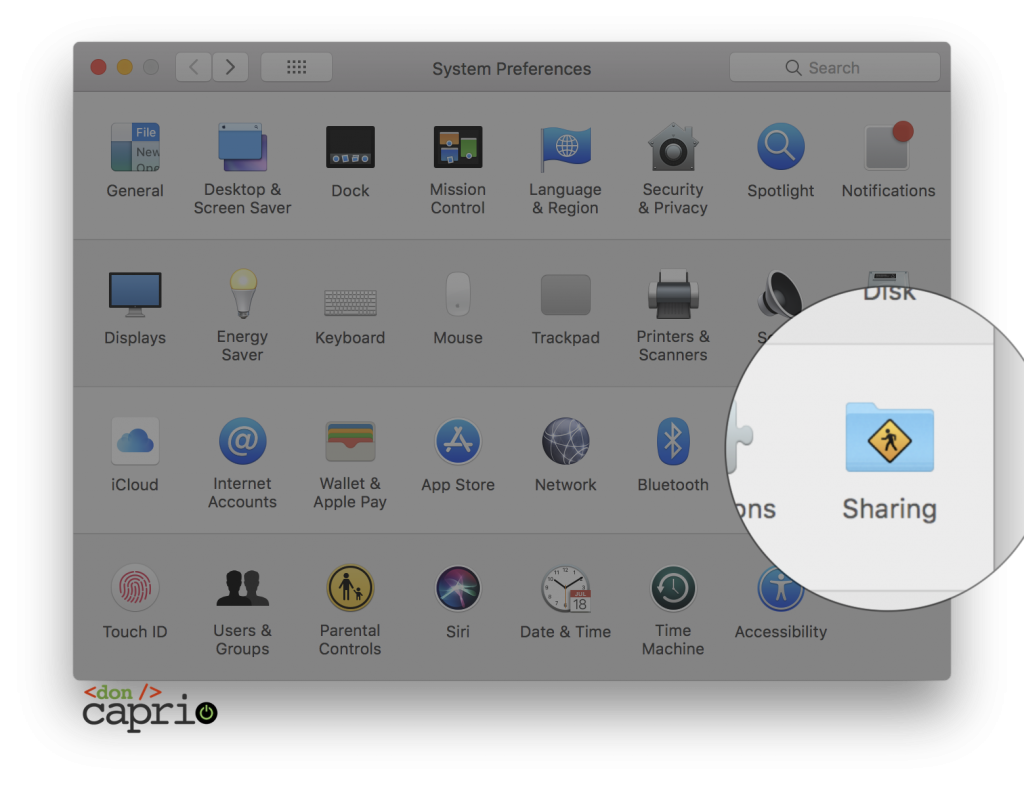This screenshot has height=785, width=1024.
Task: Click the forward navigation arrow
Action: (x=230, y=67)
